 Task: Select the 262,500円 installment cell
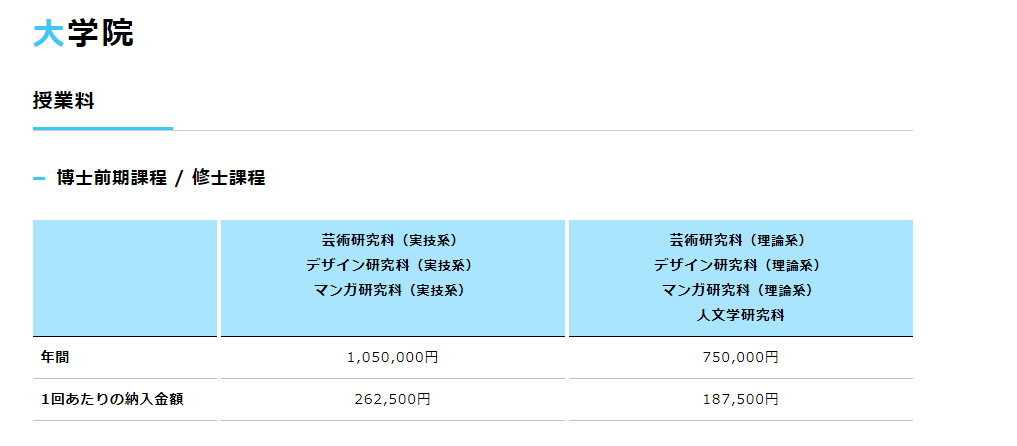coord(392,399)
